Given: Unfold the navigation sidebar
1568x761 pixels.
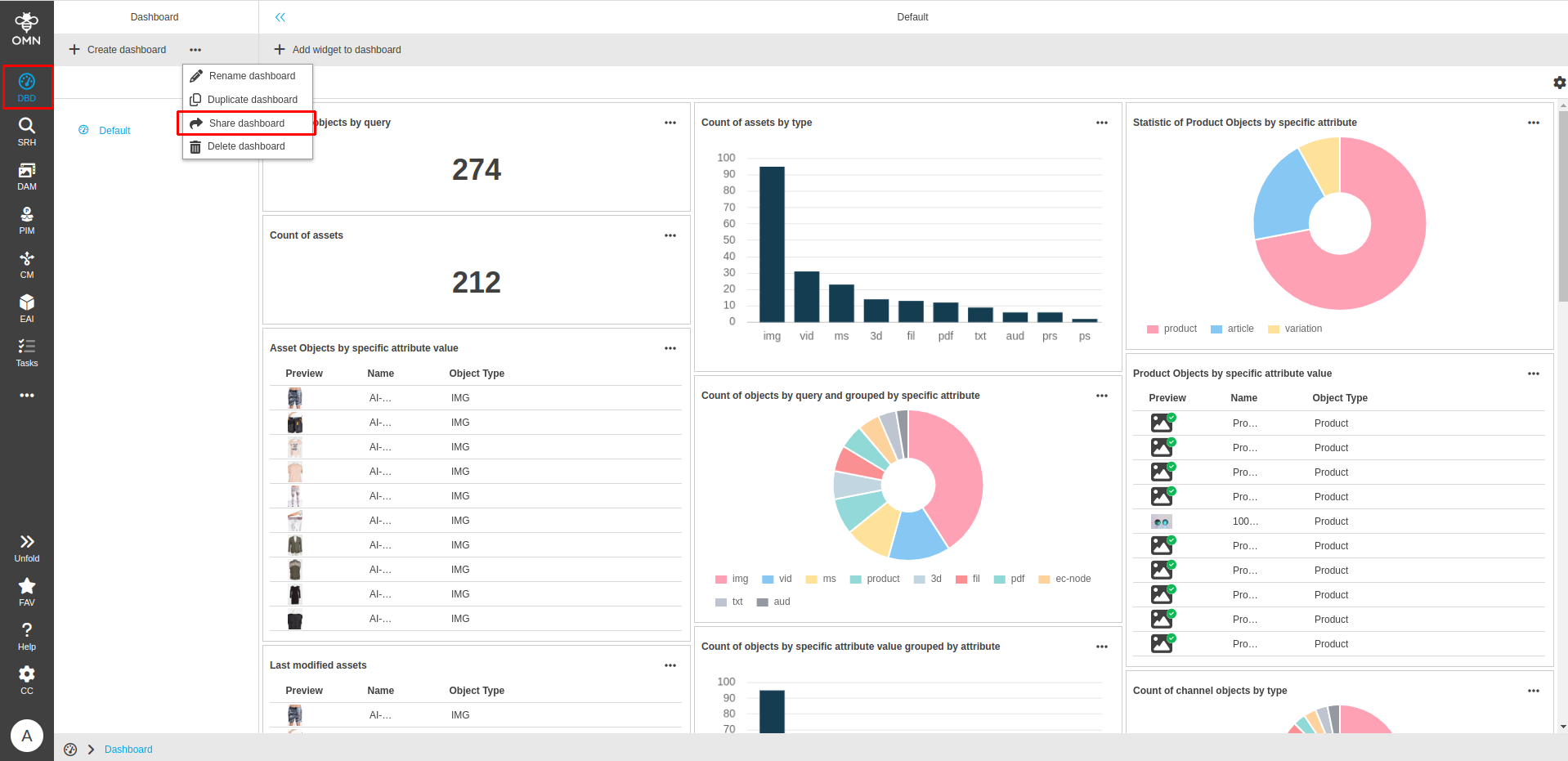Looking at the screenshot, I should (x=26, y=545).
